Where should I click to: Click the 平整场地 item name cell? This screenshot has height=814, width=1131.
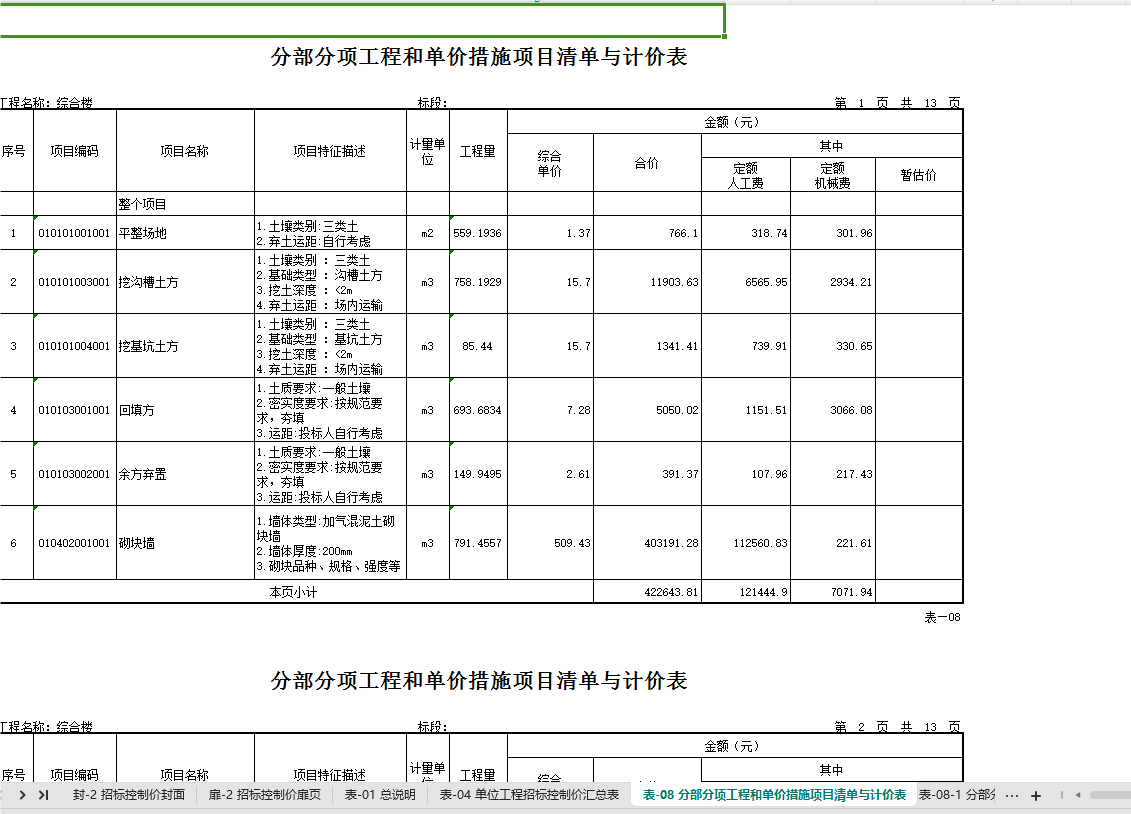[x=185, y=233]
